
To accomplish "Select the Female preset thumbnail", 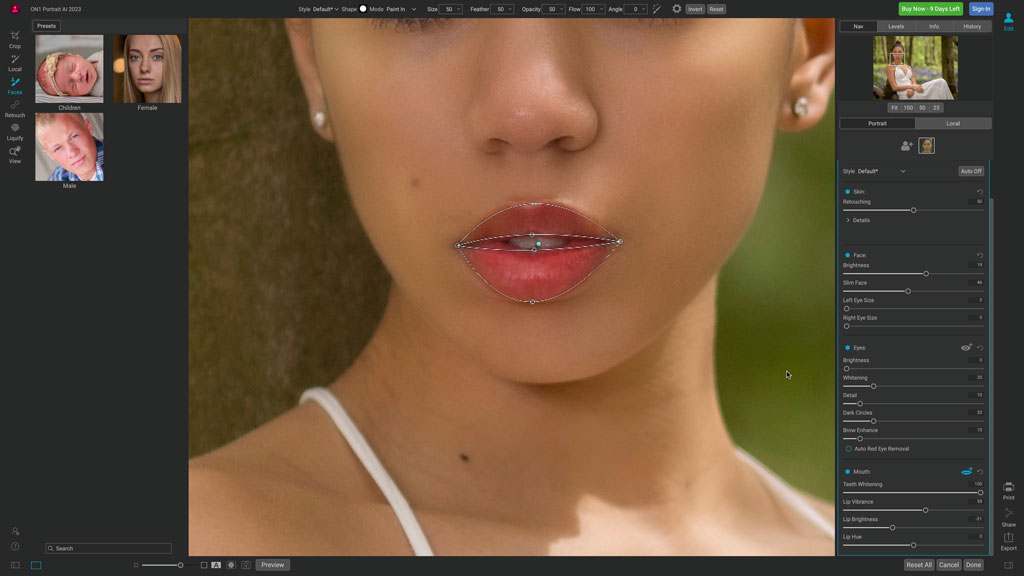I will pos(148,68).
